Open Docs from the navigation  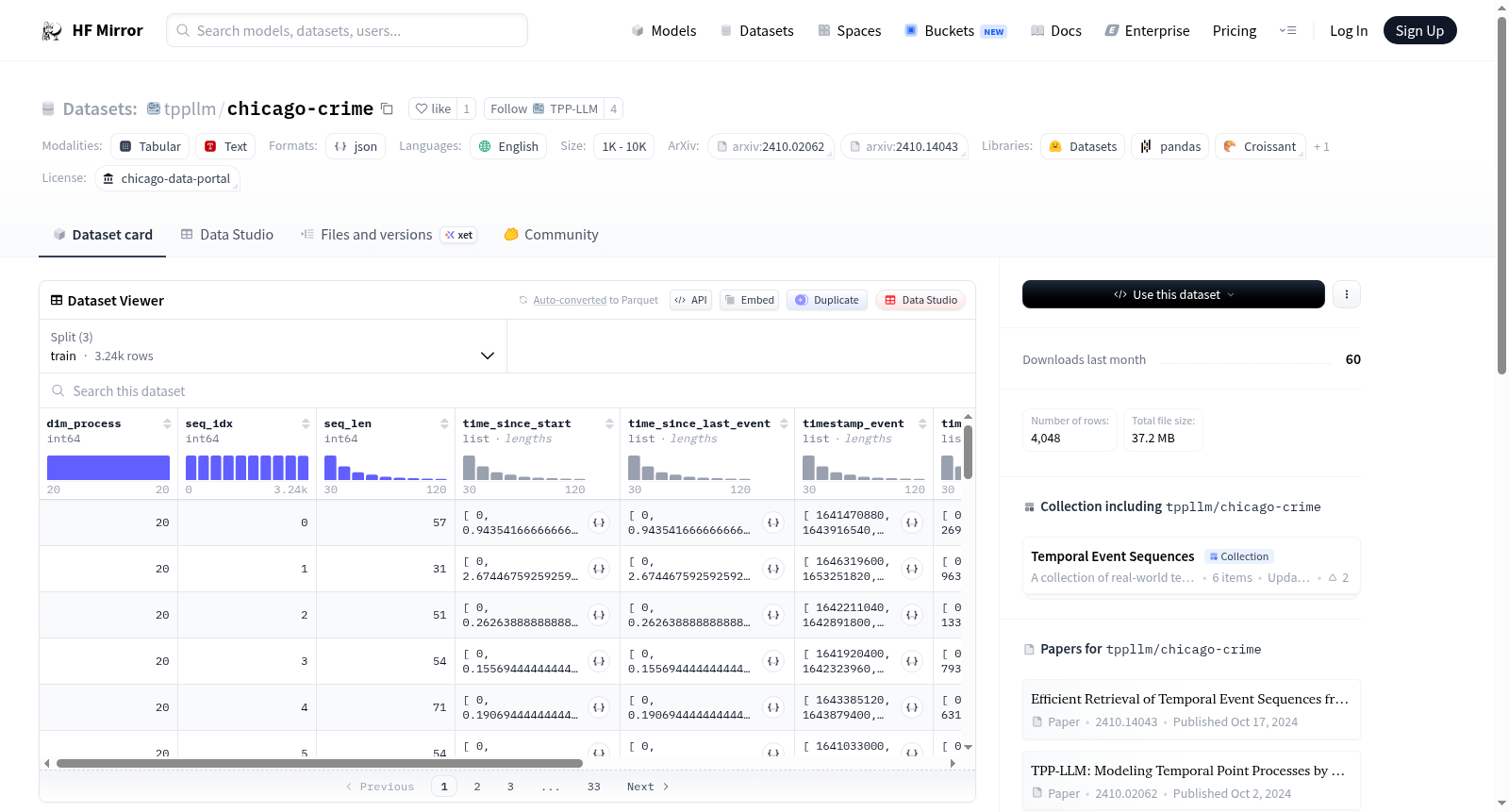pos(1056,31)
